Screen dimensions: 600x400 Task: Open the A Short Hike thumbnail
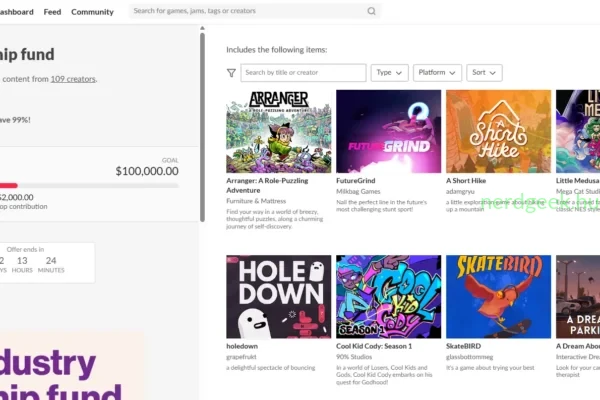pos(498,131)
